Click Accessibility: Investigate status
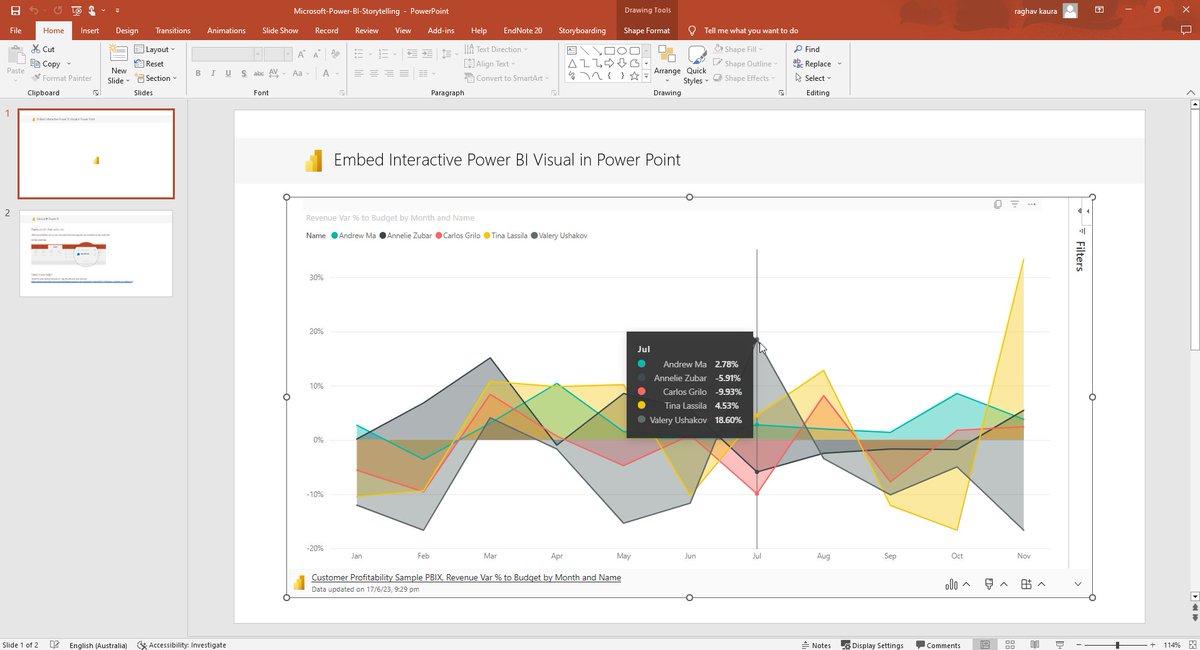1200x650 pixels. coord(182,645)
